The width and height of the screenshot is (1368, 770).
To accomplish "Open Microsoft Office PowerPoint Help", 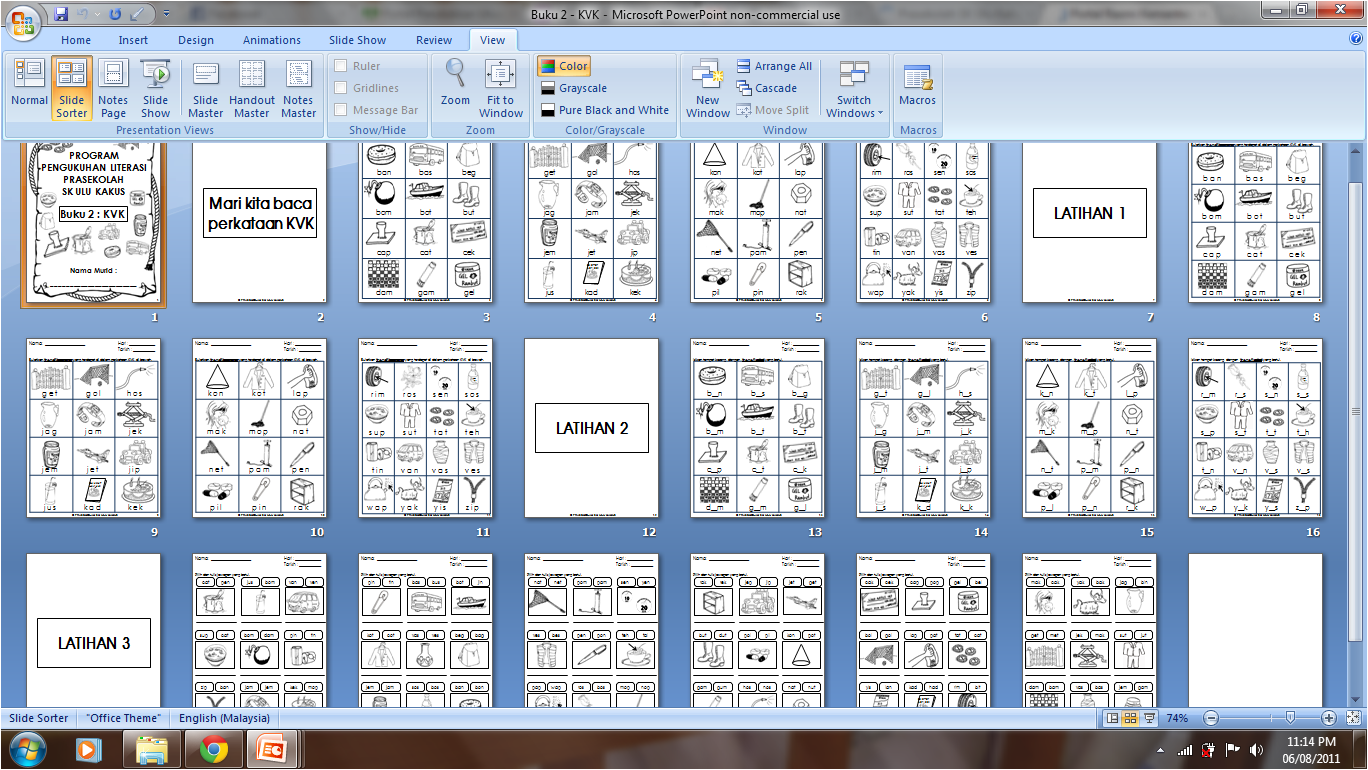I will [x=1356, y=39].
